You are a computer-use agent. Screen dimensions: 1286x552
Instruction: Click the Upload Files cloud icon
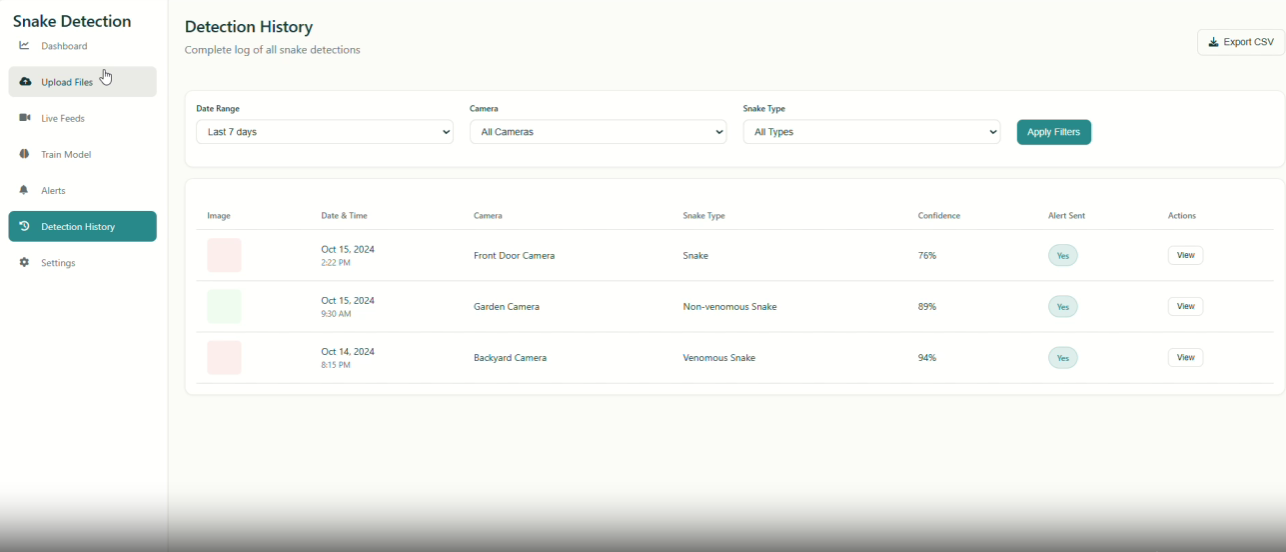(25, 82)
